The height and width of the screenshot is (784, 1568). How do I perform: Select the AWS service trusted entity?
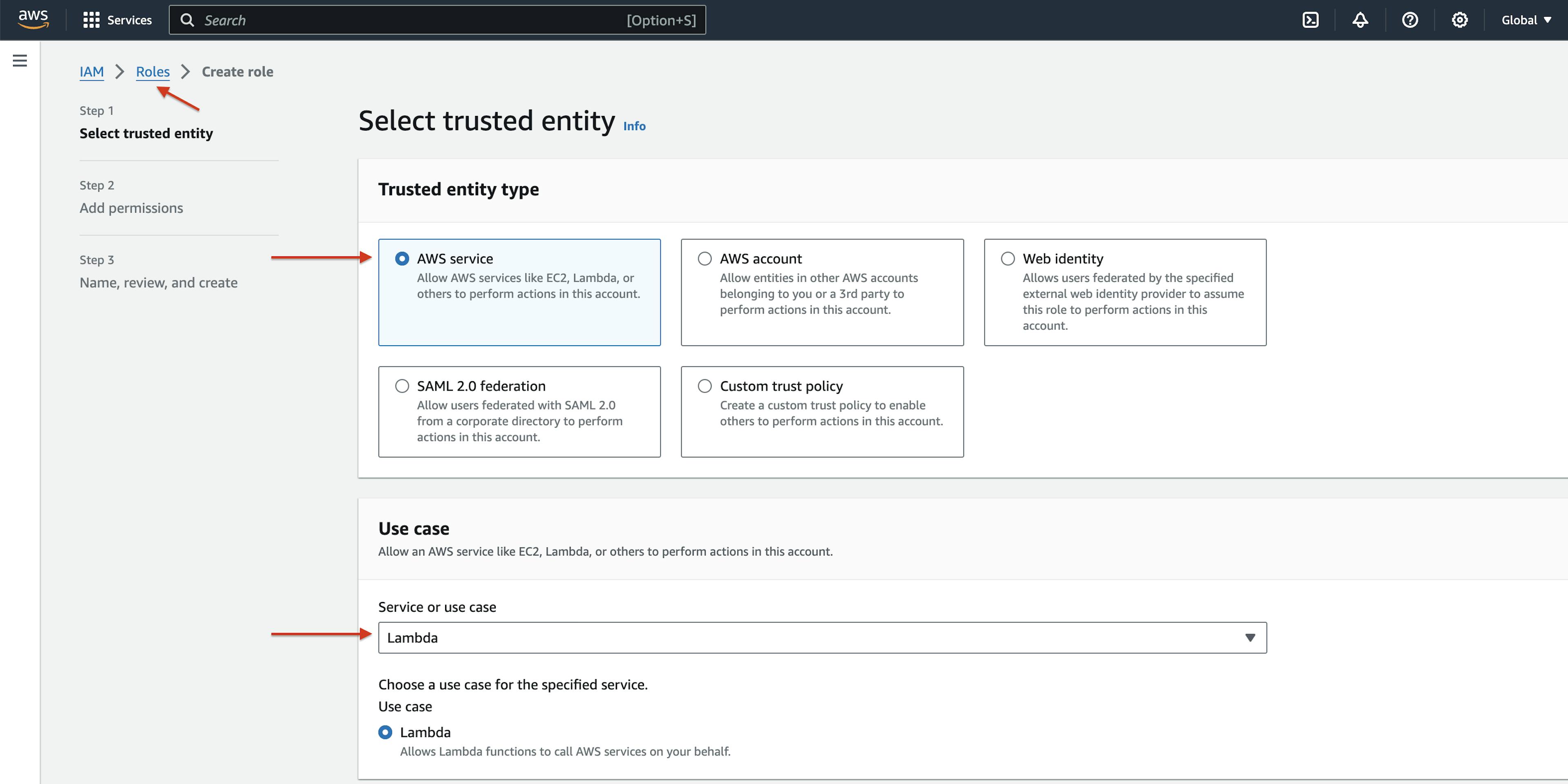click(402, 258)
